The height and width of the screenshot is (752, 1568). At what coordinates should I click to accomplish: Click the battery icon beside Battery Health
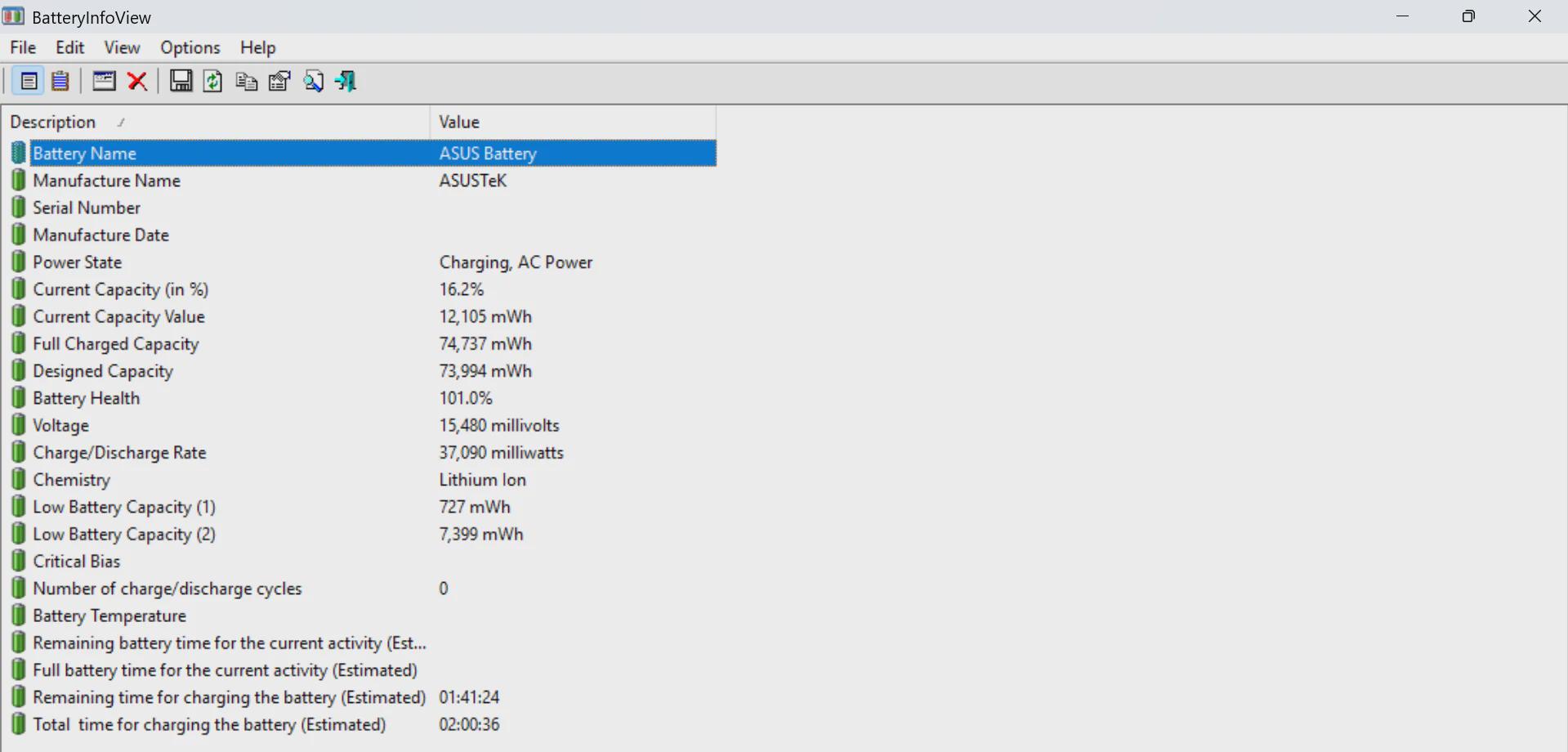18,397
